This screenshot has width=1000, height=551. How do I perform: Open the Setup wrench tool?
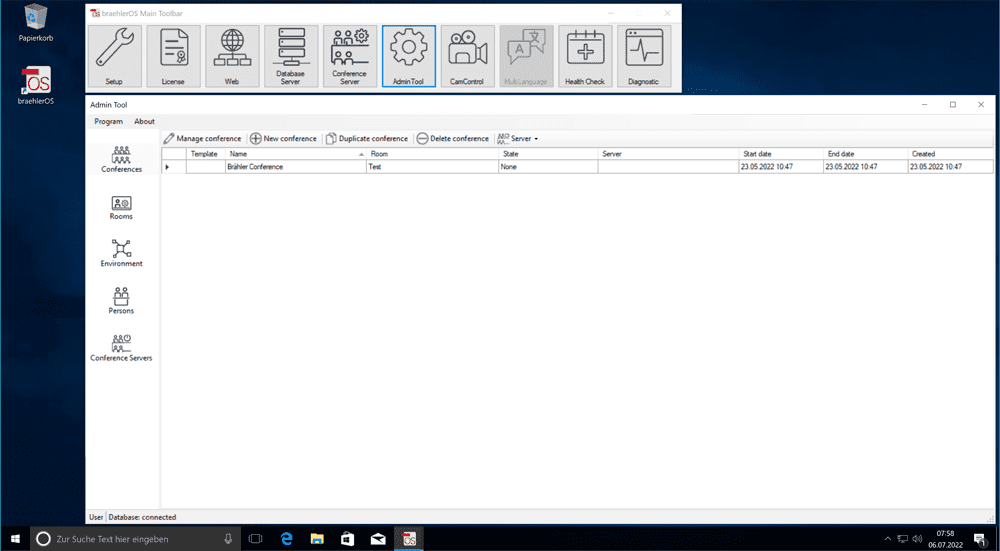click(x=114, y=56)
